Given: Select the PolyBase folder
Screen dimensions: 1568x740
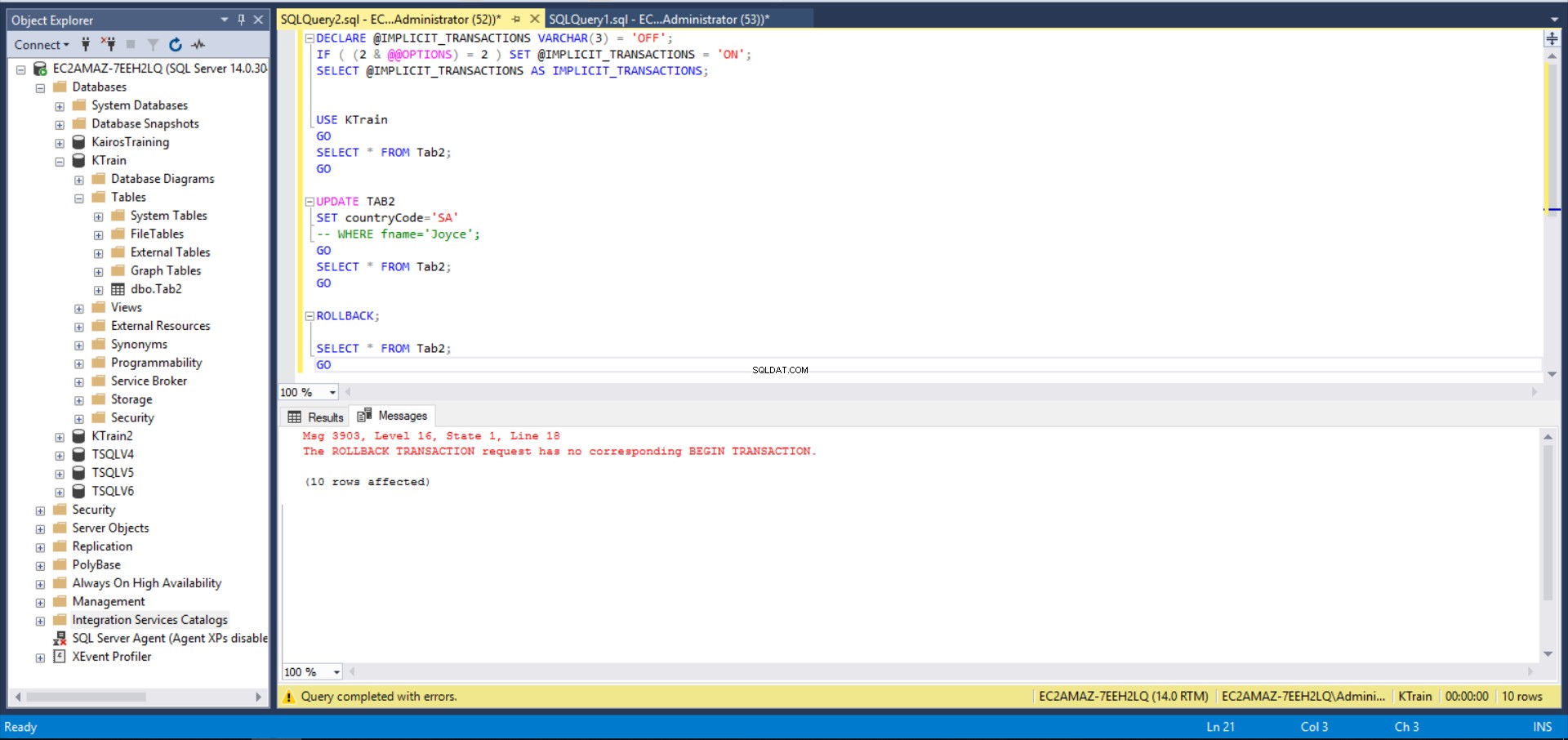Looking at the screenshot, I should (96, 564).
